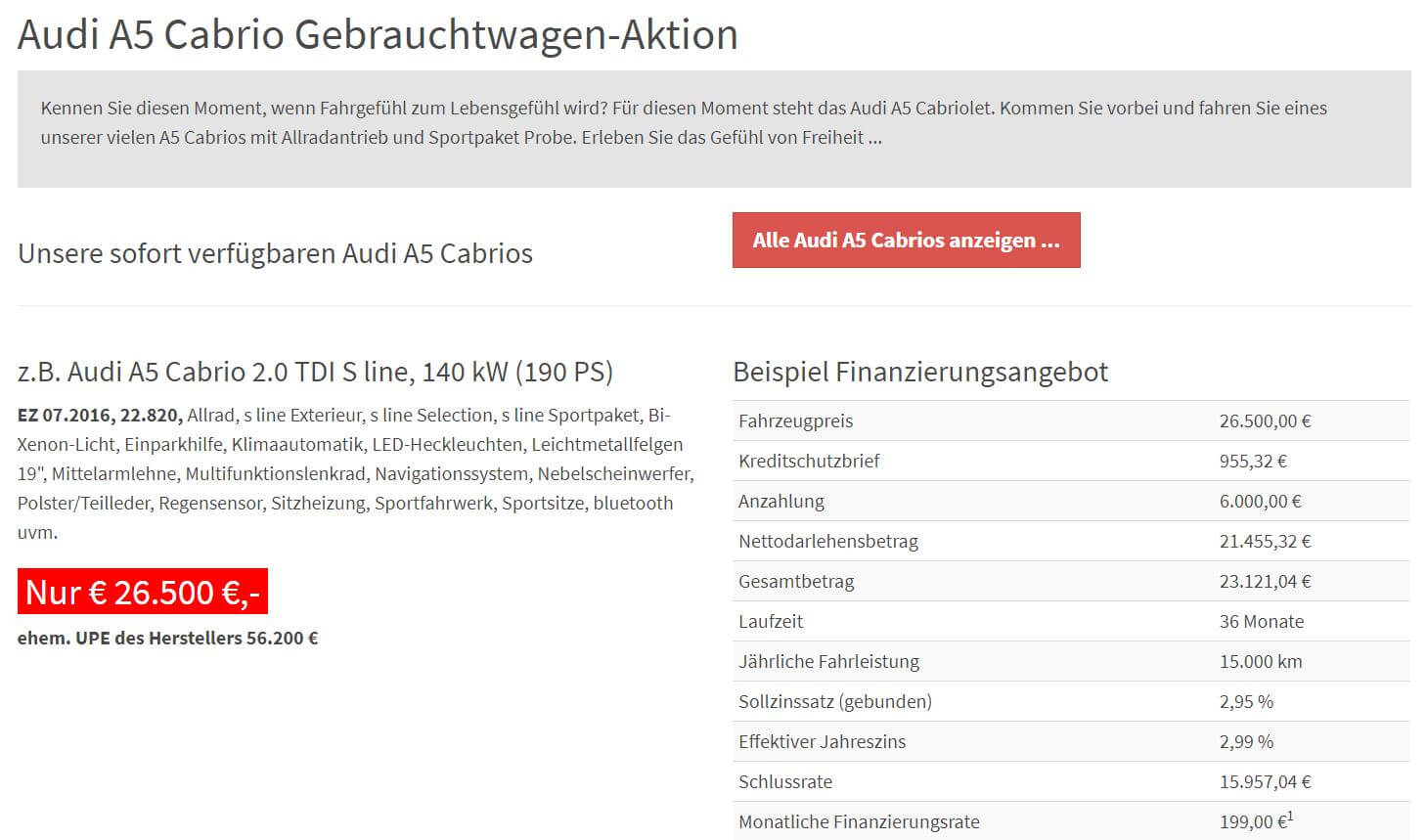Select the 'Gesamtbetrag' row label
Viewport: 1427px width, 840px height.
796,582
